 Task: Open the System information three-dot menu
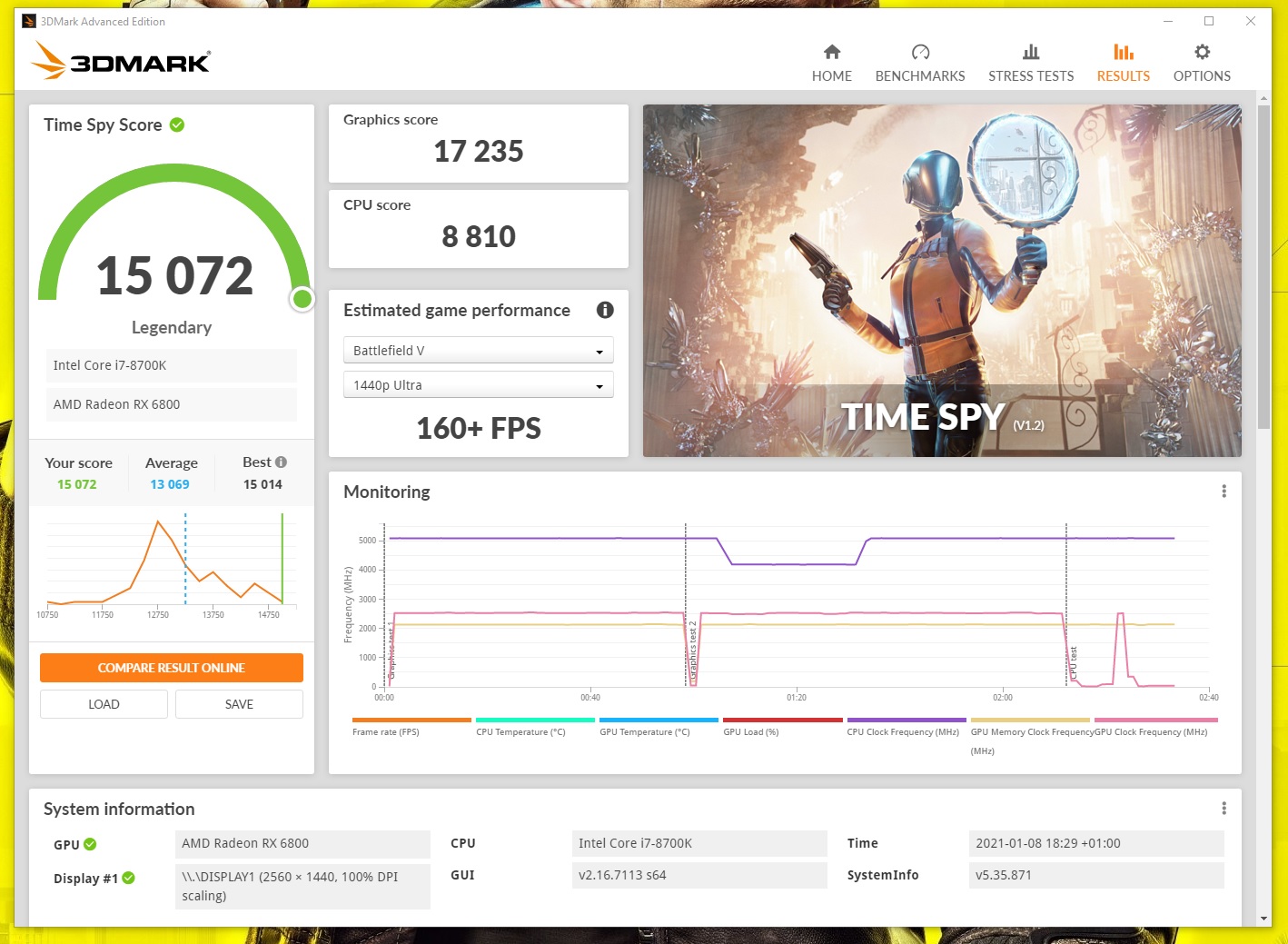pos(1224,809)
